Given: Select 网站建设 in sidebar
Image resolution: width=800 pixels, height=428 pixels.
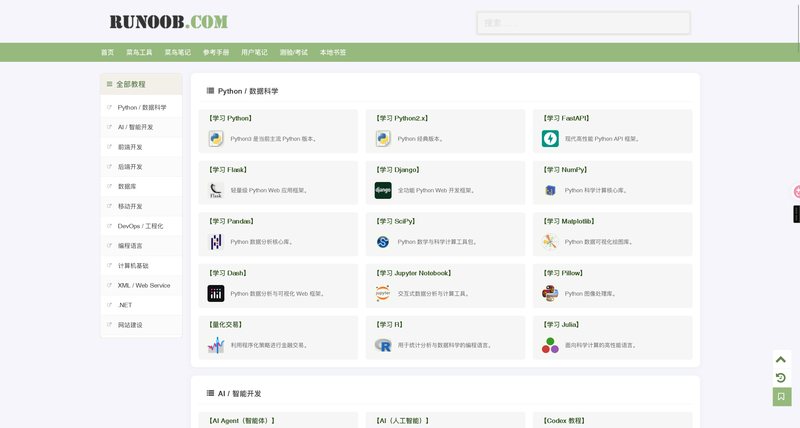Looking at the screenshot, I should 141,325.
